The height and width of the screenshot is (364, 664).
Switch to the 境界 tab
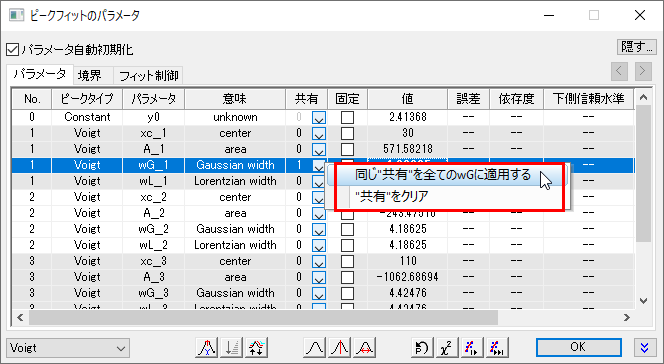click(93, 75)
